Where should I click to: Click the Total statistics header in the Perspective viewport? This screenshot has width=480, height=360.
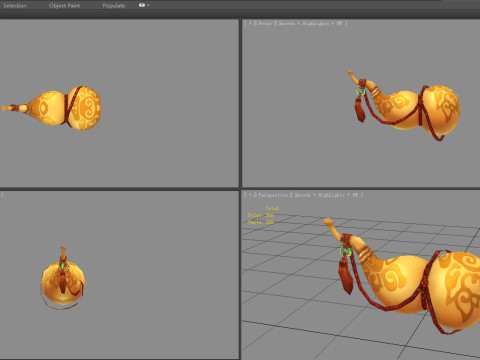coord(272,208)
